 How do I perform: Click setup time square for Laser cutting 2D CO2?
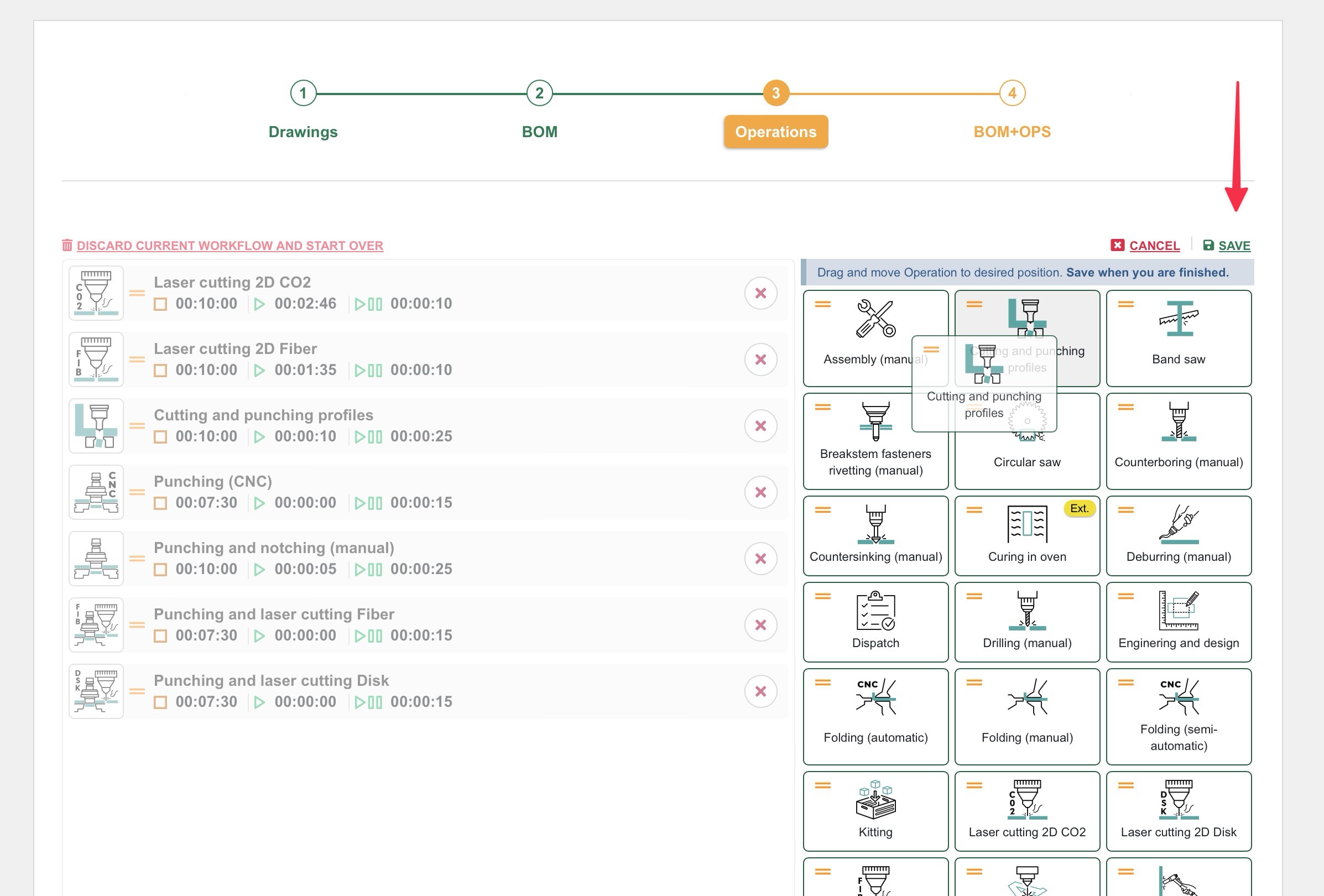click(x=160, y=304)
